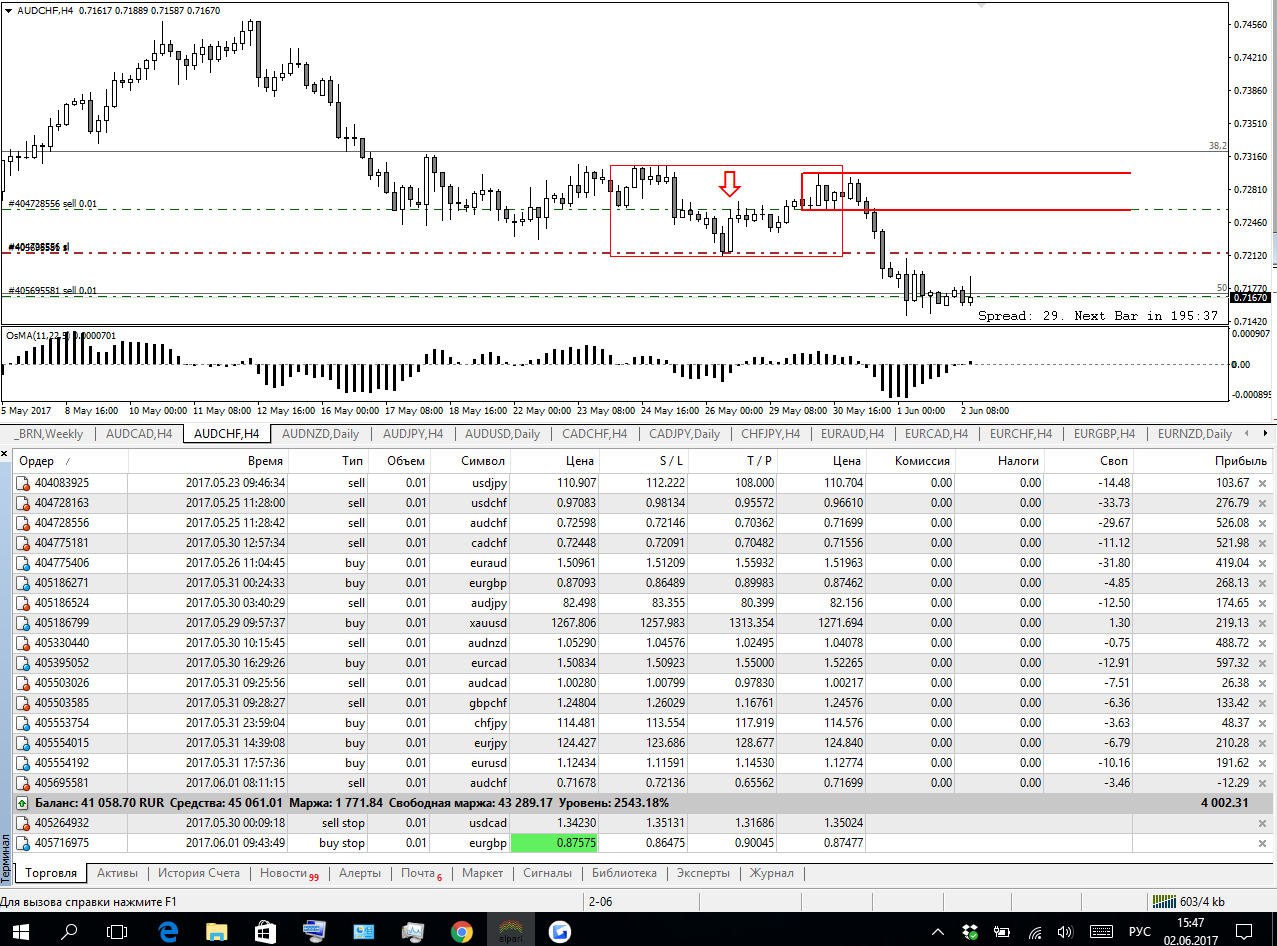Delete the usdcad sell stop pending order
The width and height of the screenshot is (1277, 946).
click(x=1263, y=823)
